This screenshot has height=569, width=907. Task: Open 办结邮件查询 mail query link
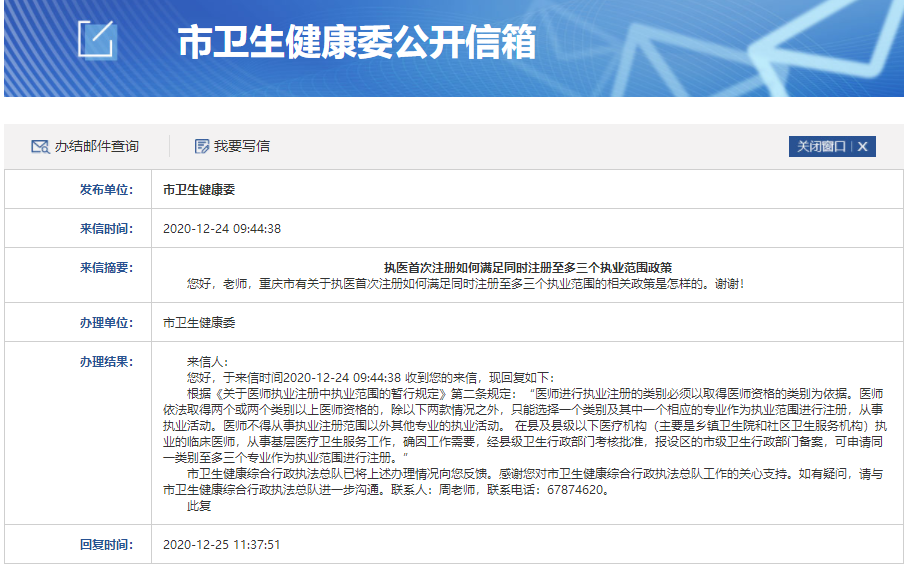coord(96,146)
